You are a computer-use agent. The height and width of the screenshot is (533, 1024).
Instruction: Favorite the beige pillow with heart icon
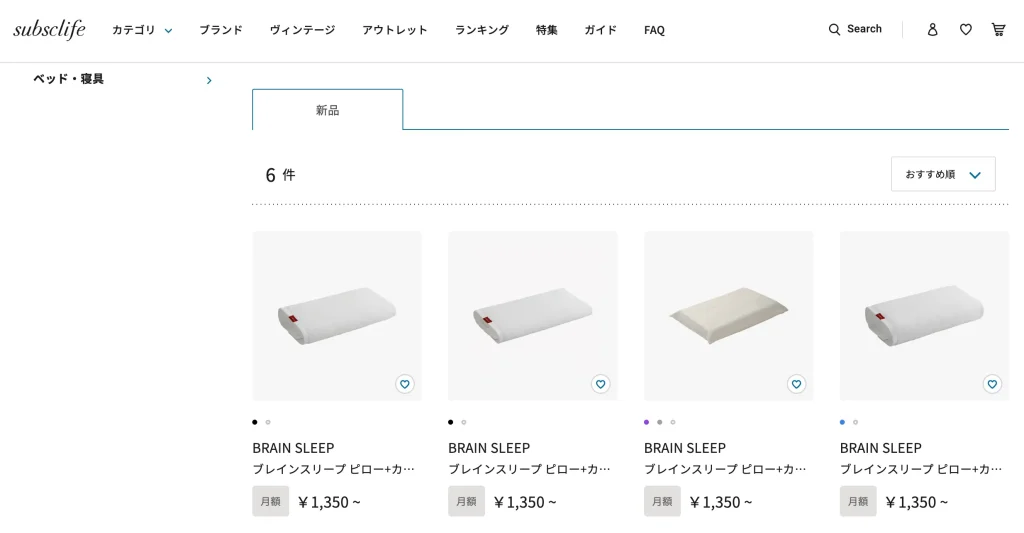coord(797,384)
